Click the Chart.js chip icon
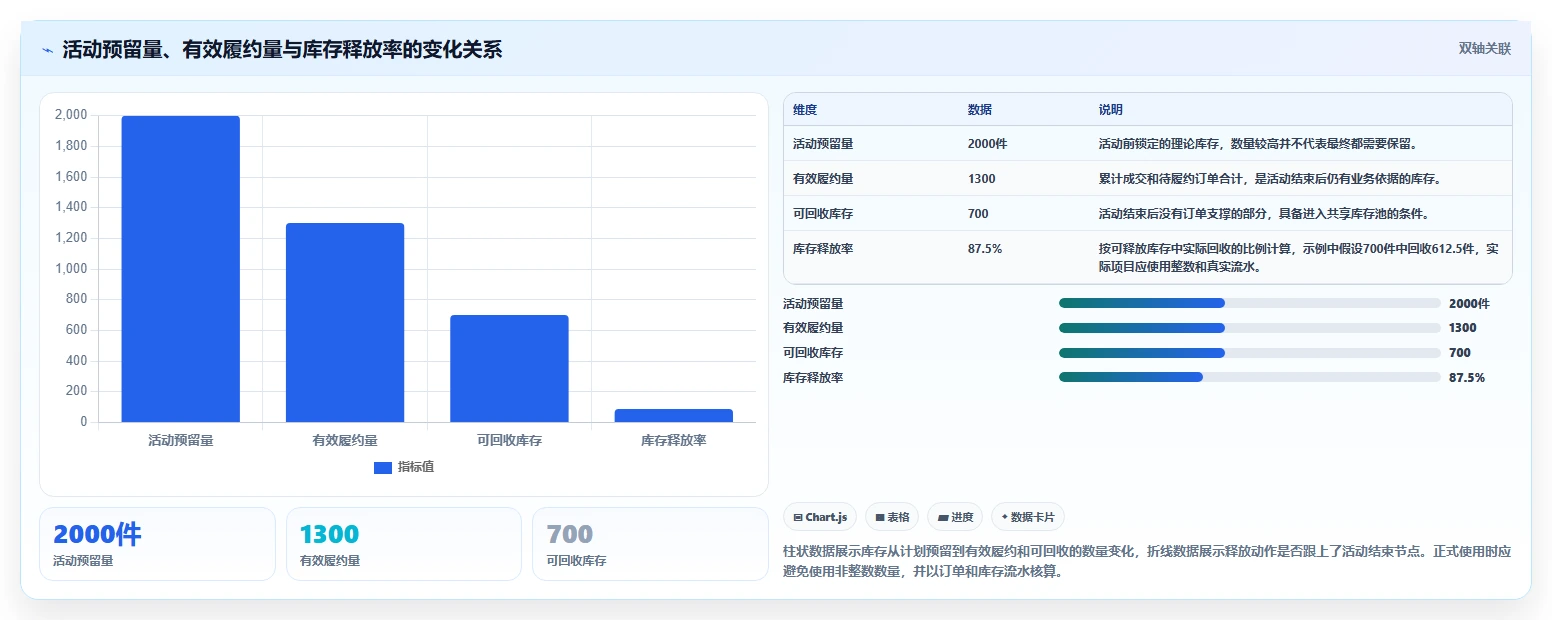The width and height of the screenshot is (1552, 620). tap(798, 517)
